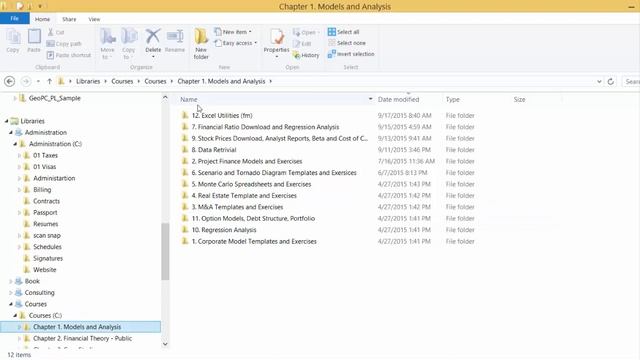
Task: Go up one folder level arrow
Action: 49,81
